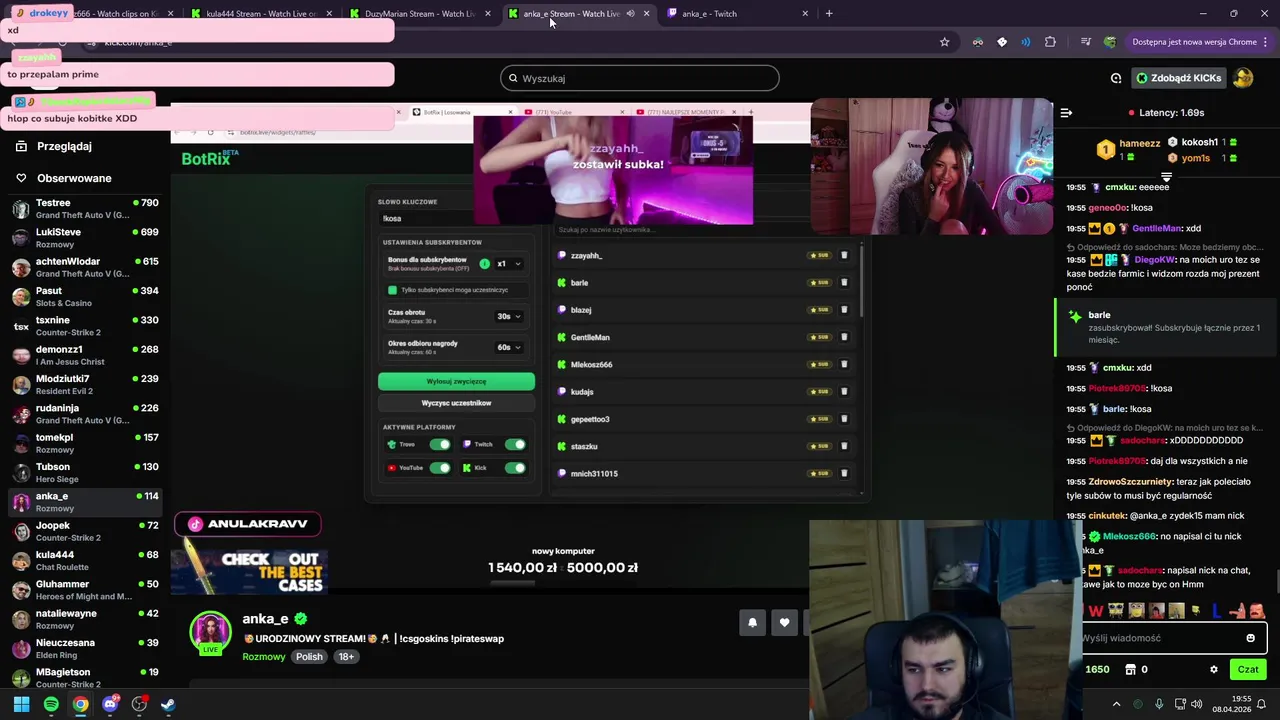Open LukiSteve channel in sidebar

(85, 238)
